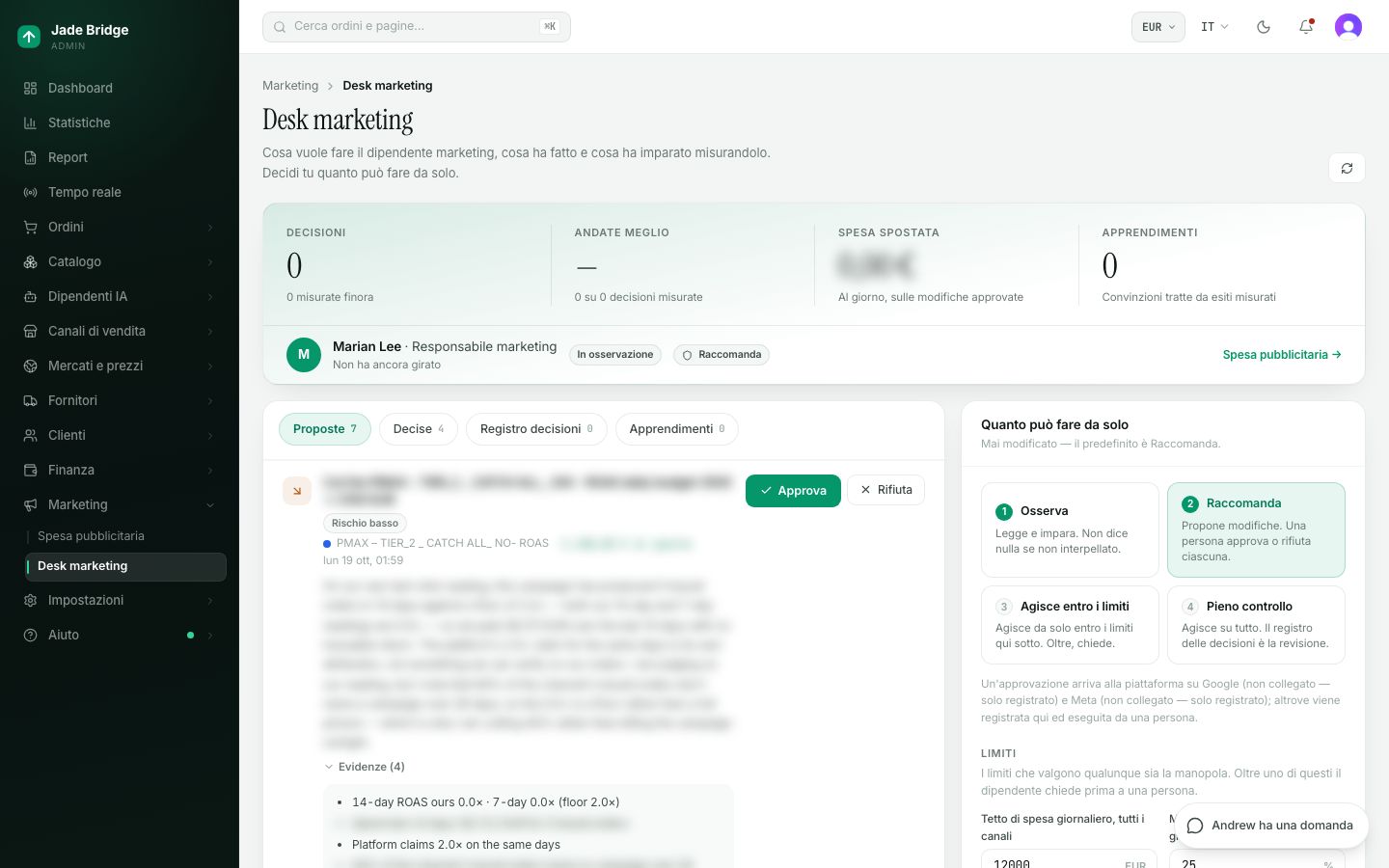The image size is (1389, 868).
Task: Click the Jade Bridge logo icon
Action: point(29,37)
